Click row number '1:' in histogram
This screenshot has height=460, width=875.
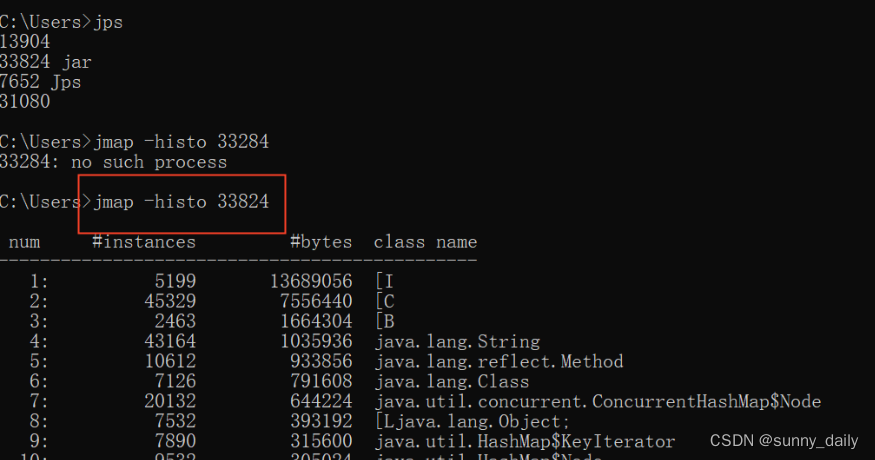tap(39, 281)
